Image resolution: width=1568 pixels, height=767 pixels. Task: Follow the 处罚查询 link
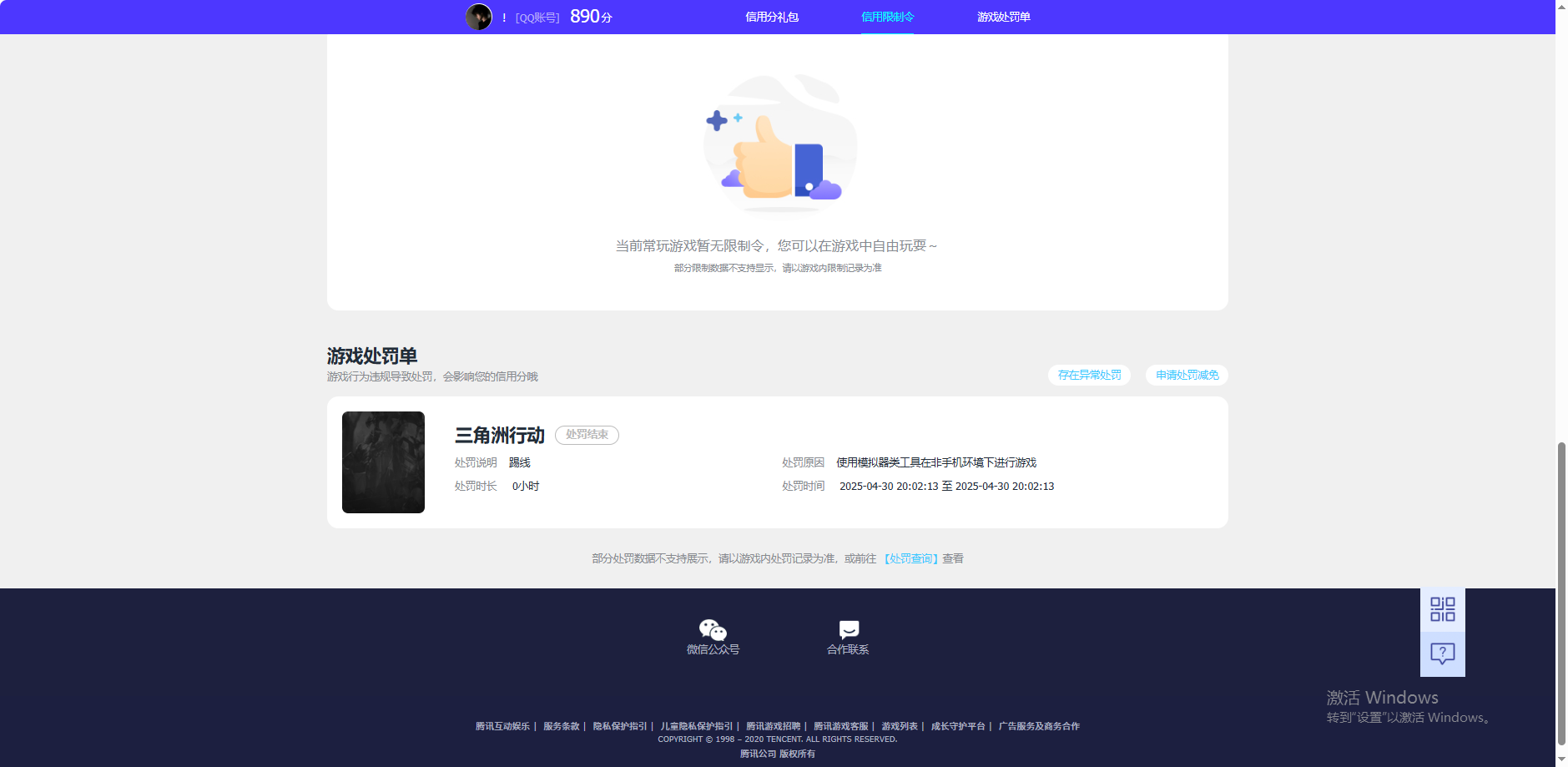click(x=910, y=558)
